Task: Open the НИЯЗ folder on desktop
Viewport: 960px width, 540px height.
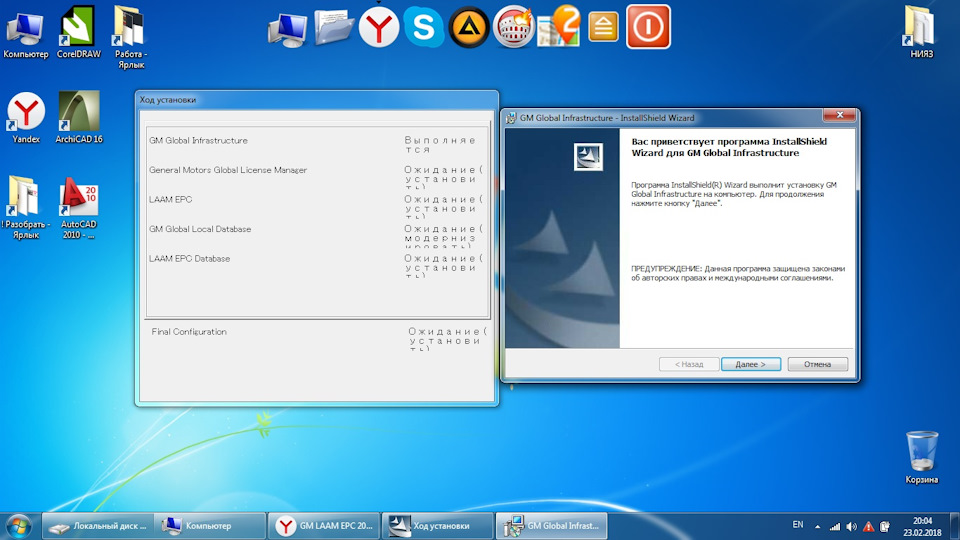Action: tap(921, 32)
